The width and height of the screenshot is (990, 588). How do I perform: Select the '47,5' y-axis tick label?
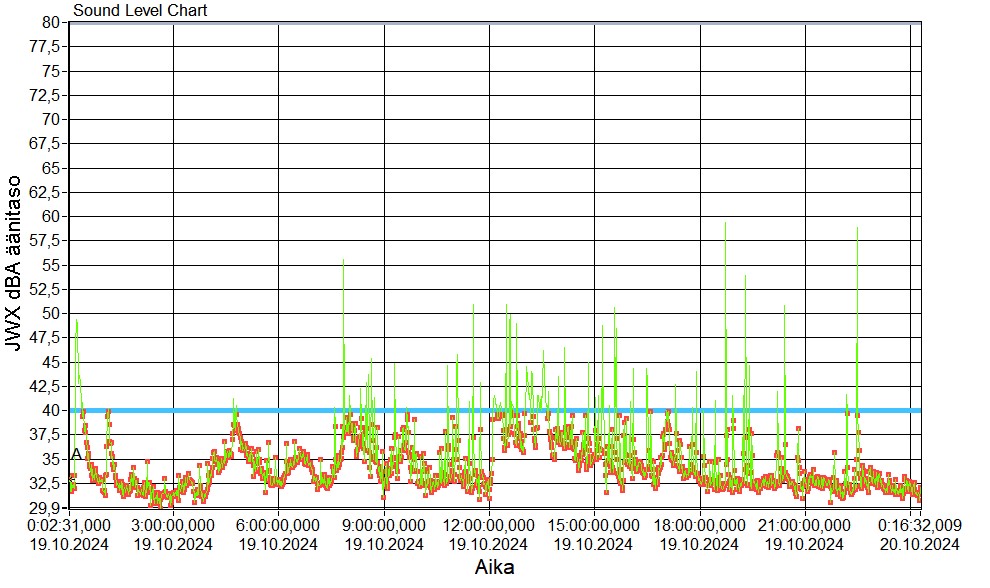(45, 338)
